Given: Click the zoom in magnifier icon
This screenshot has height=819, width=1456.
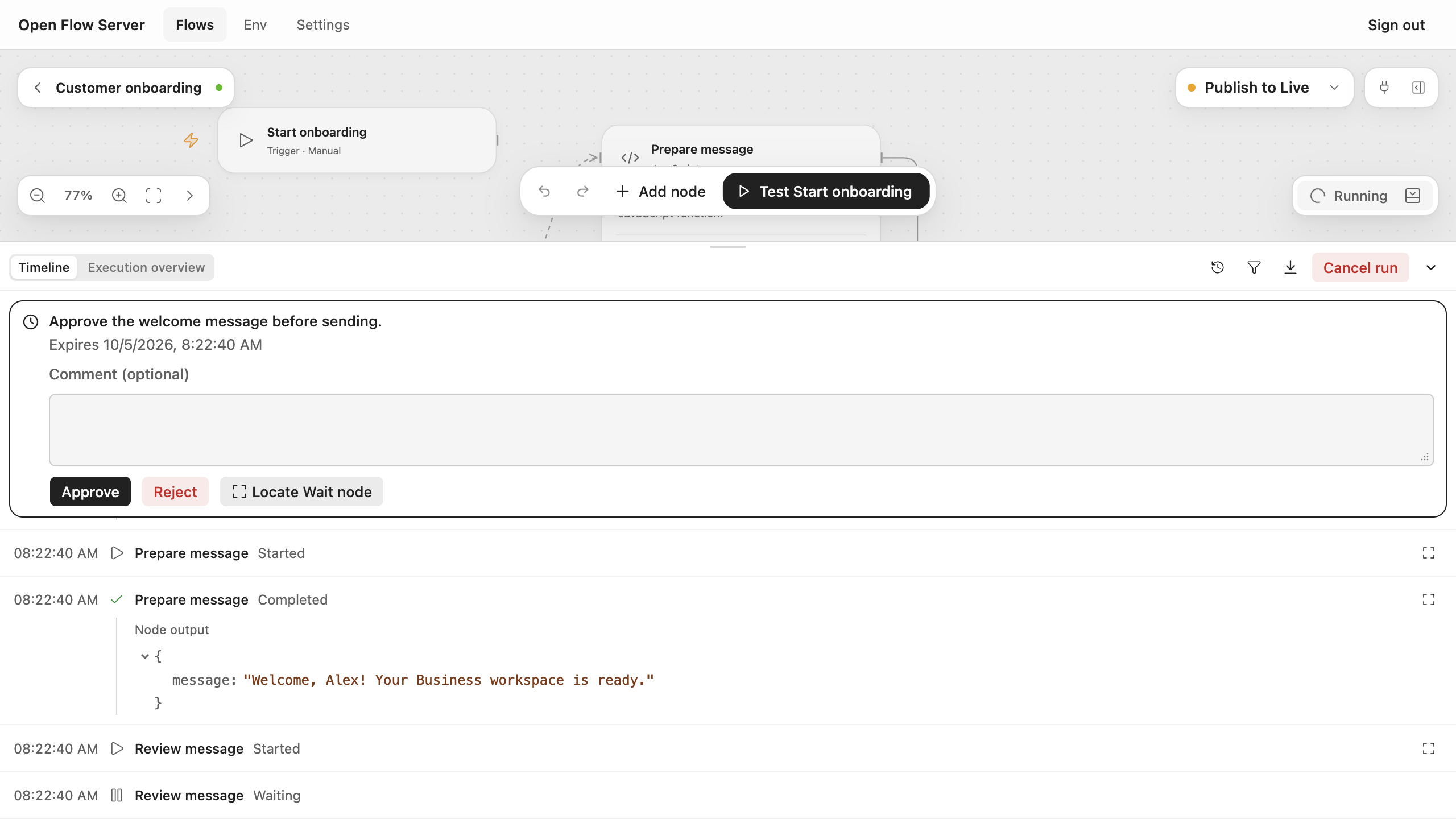Looking at the screenshot, I should [x=119, y=196].
